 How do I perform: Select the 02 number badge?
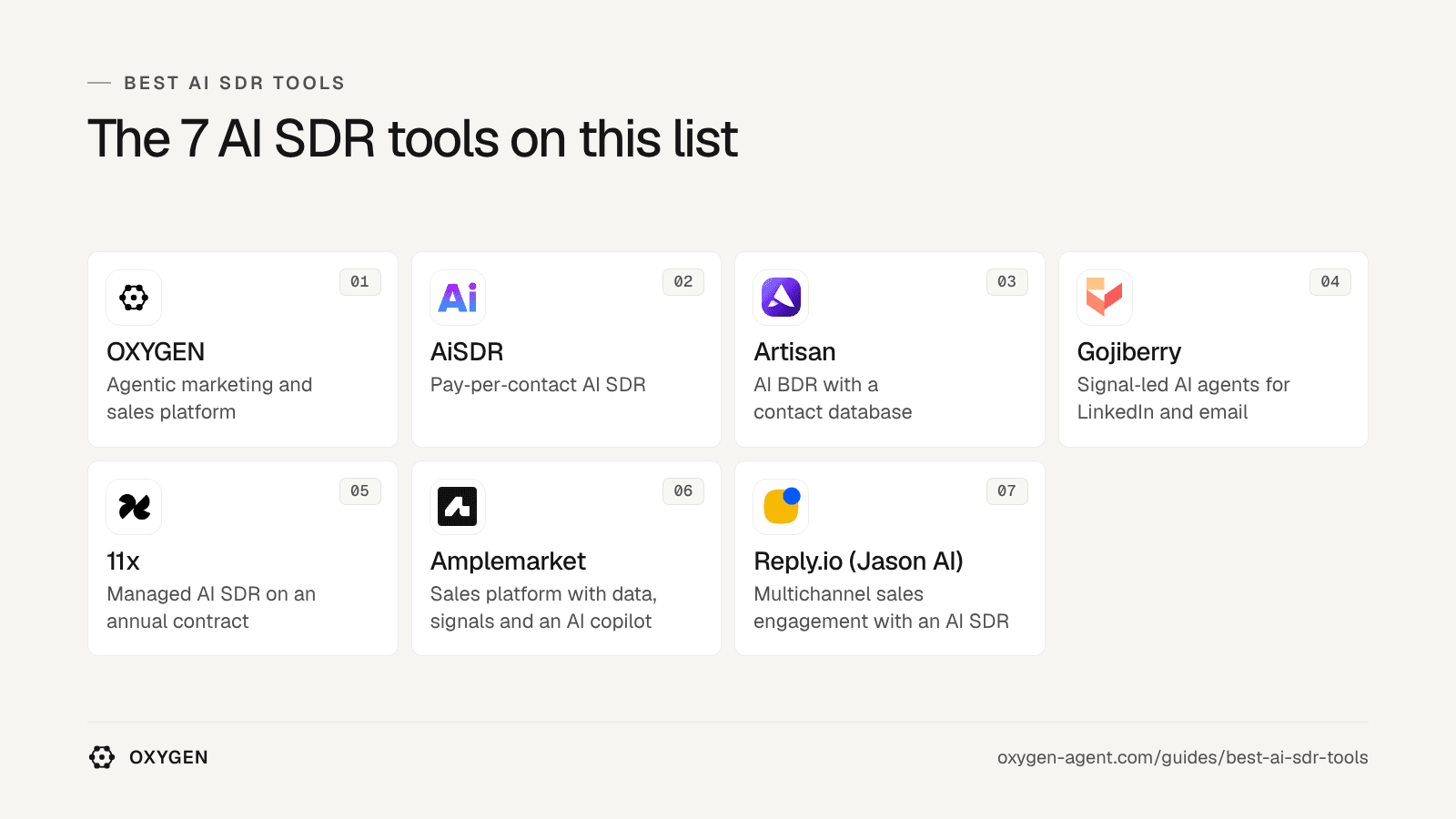tap(683, 282)
